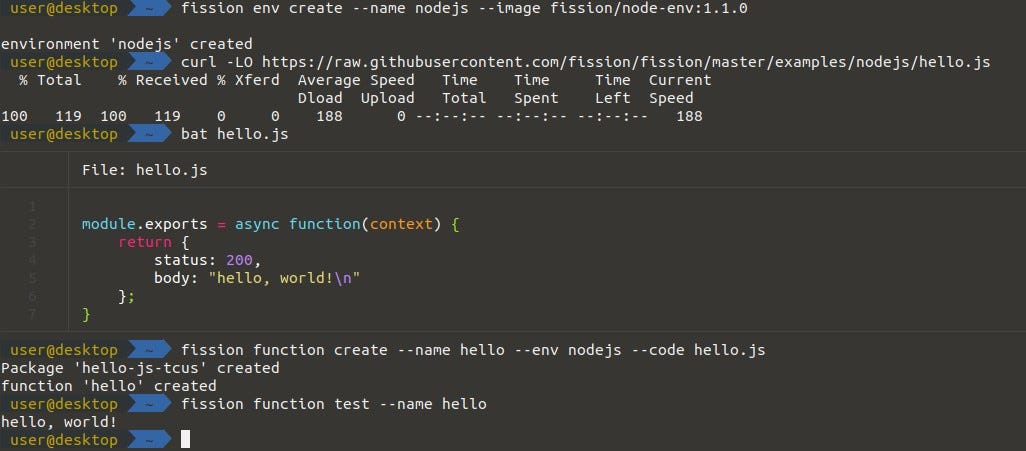This screenshot has width=1026, height=451.
Task: Click the "function 'hello' created" line
Action: pyautogui.click(x=109, y=386)
